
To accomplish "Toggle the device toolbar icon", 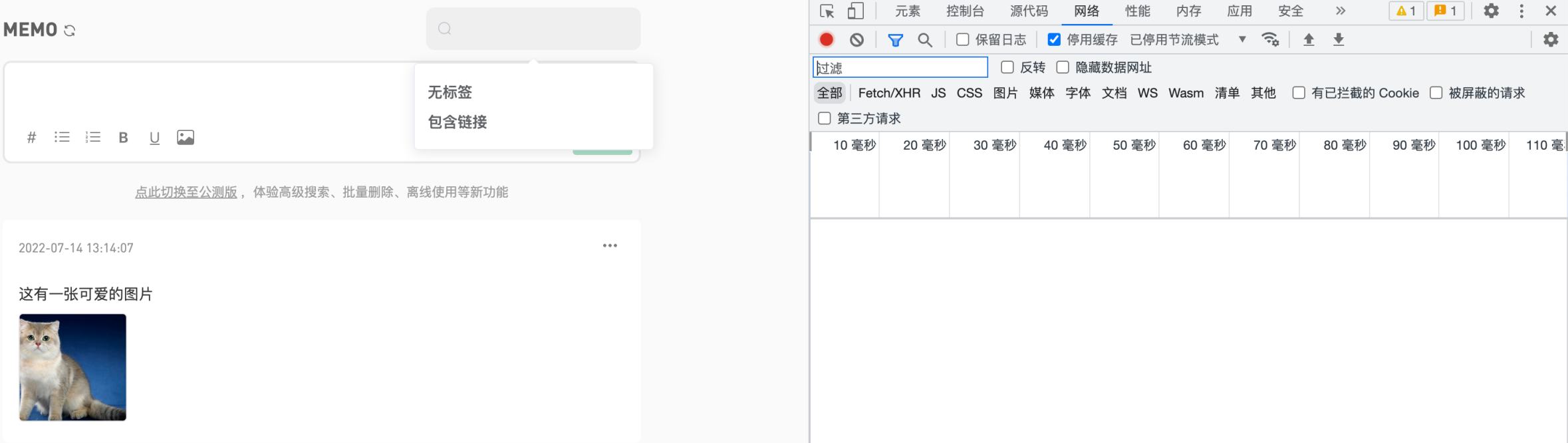I will click(x=856, y=11).
